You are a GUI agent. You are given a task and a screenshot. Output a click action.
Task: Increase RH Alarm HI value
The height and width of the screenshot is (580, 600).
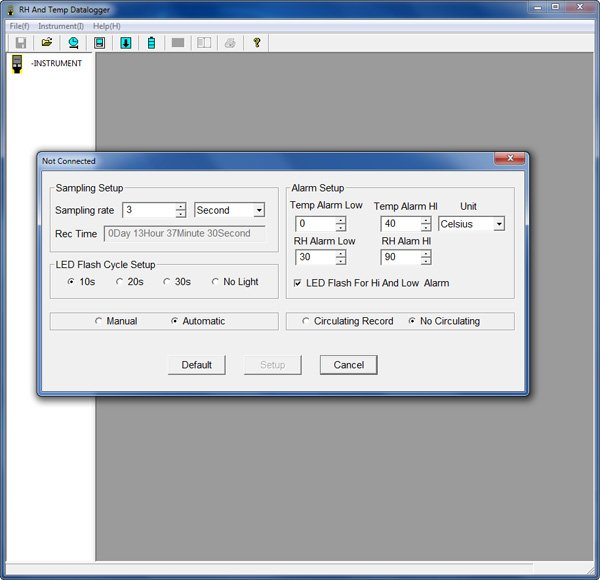tap(426, 254)
